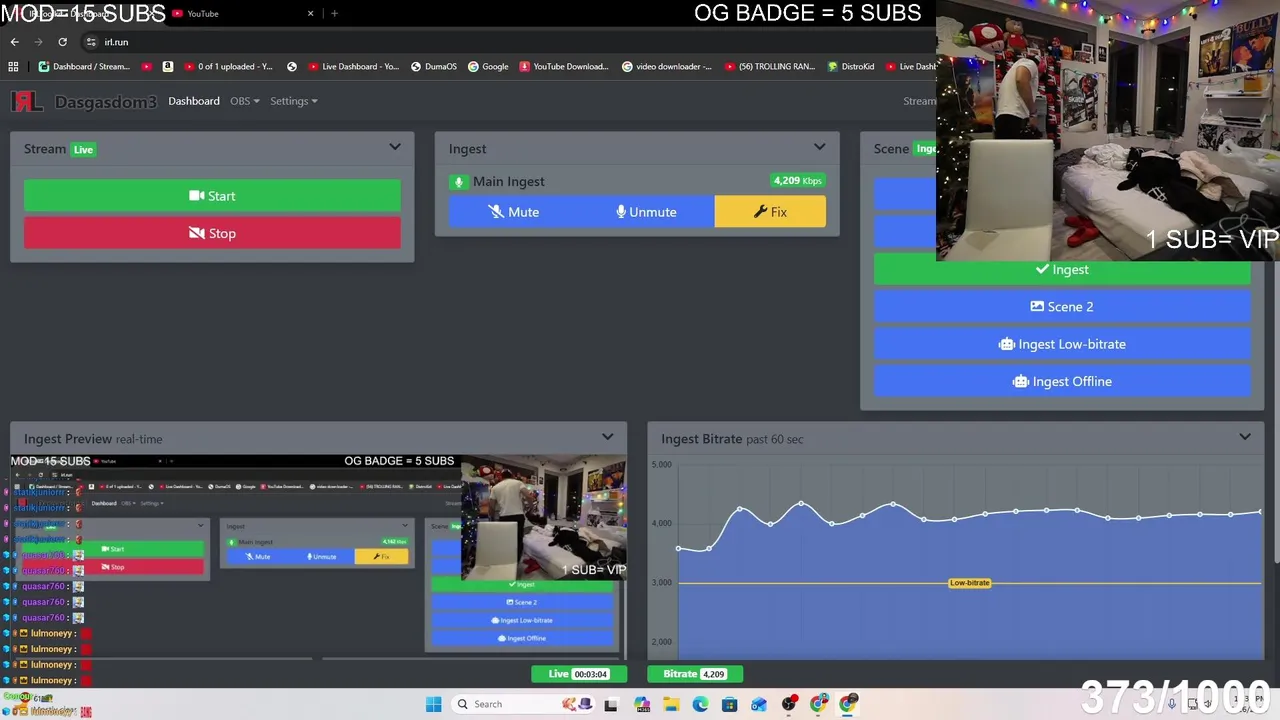Click the wrench icon on the Fix button
This screenshot has width=1280, height=720.
760,212
